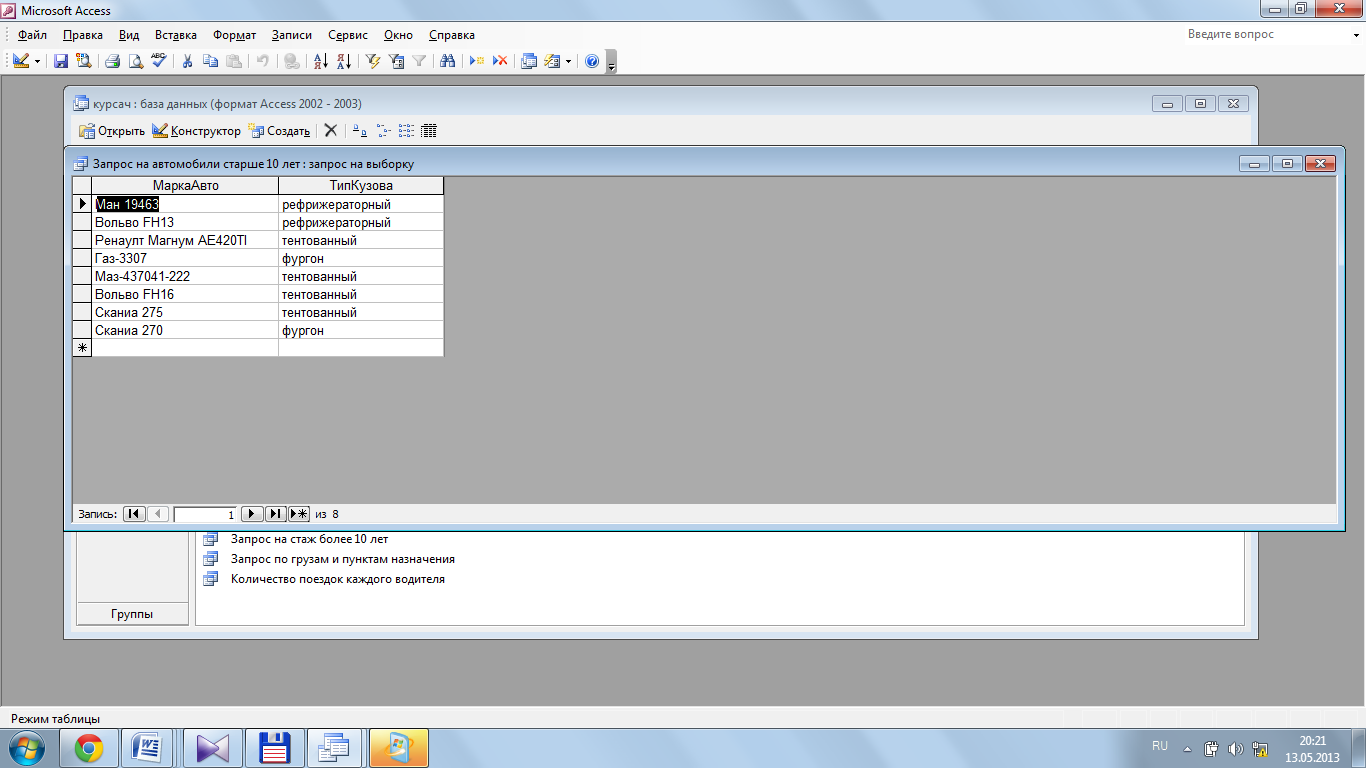Switch to Small Icons view in database window
1366x768 pixels.
pyautogui.click(x=383, y=131)
